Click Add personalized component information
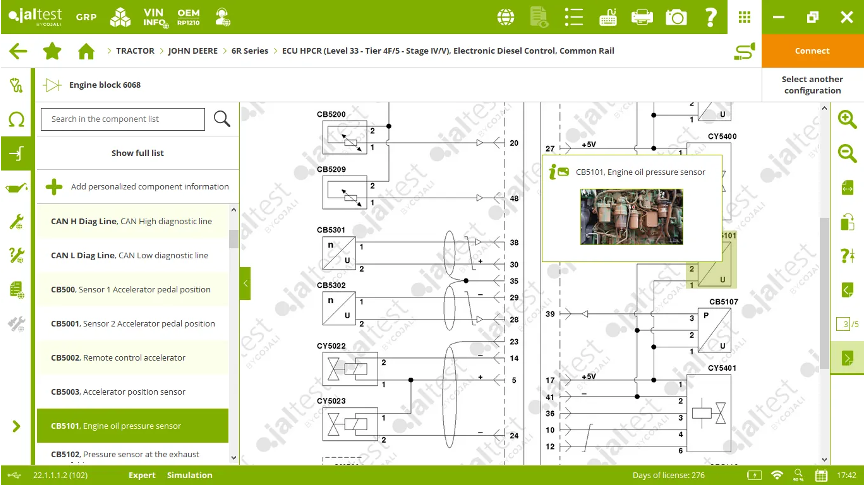 tap(149, 186)
